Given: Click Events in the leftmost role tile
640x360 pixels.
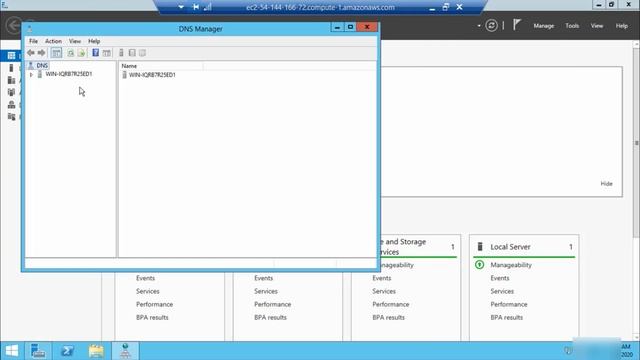Looking at the screenshot, I should tap(145, 278).
